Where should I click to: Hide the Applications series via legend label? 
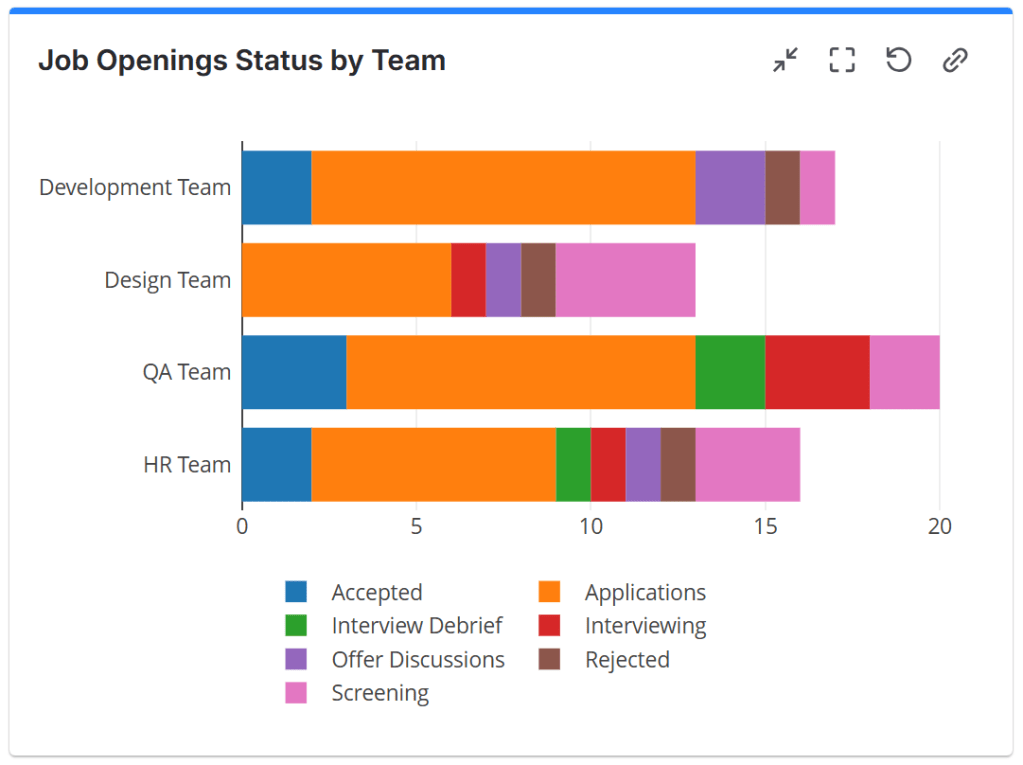point(645,593)
